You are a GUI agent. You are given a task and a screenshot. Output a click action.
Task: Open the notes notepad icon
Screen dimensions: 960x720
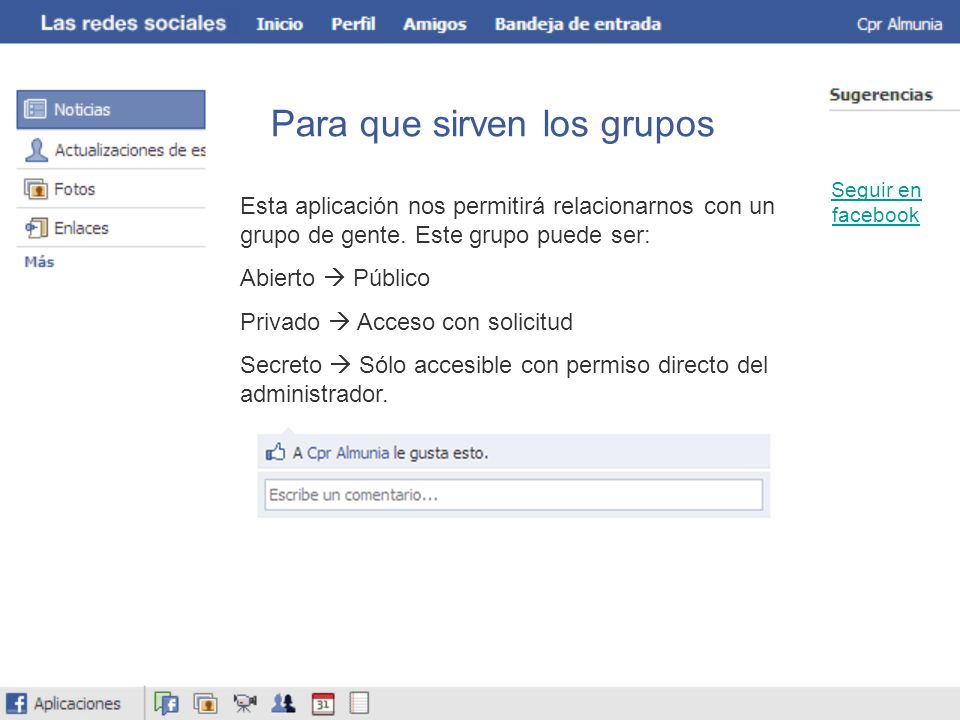[359, 703]
